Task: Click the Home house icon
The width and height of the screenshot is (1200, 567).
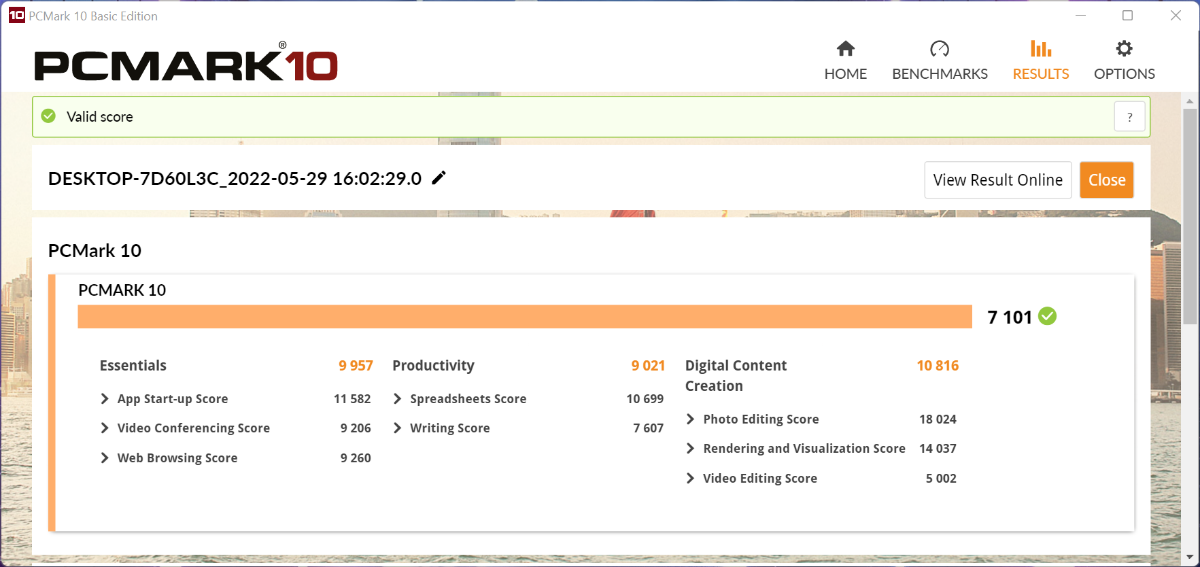Action: tap(845, 49)
